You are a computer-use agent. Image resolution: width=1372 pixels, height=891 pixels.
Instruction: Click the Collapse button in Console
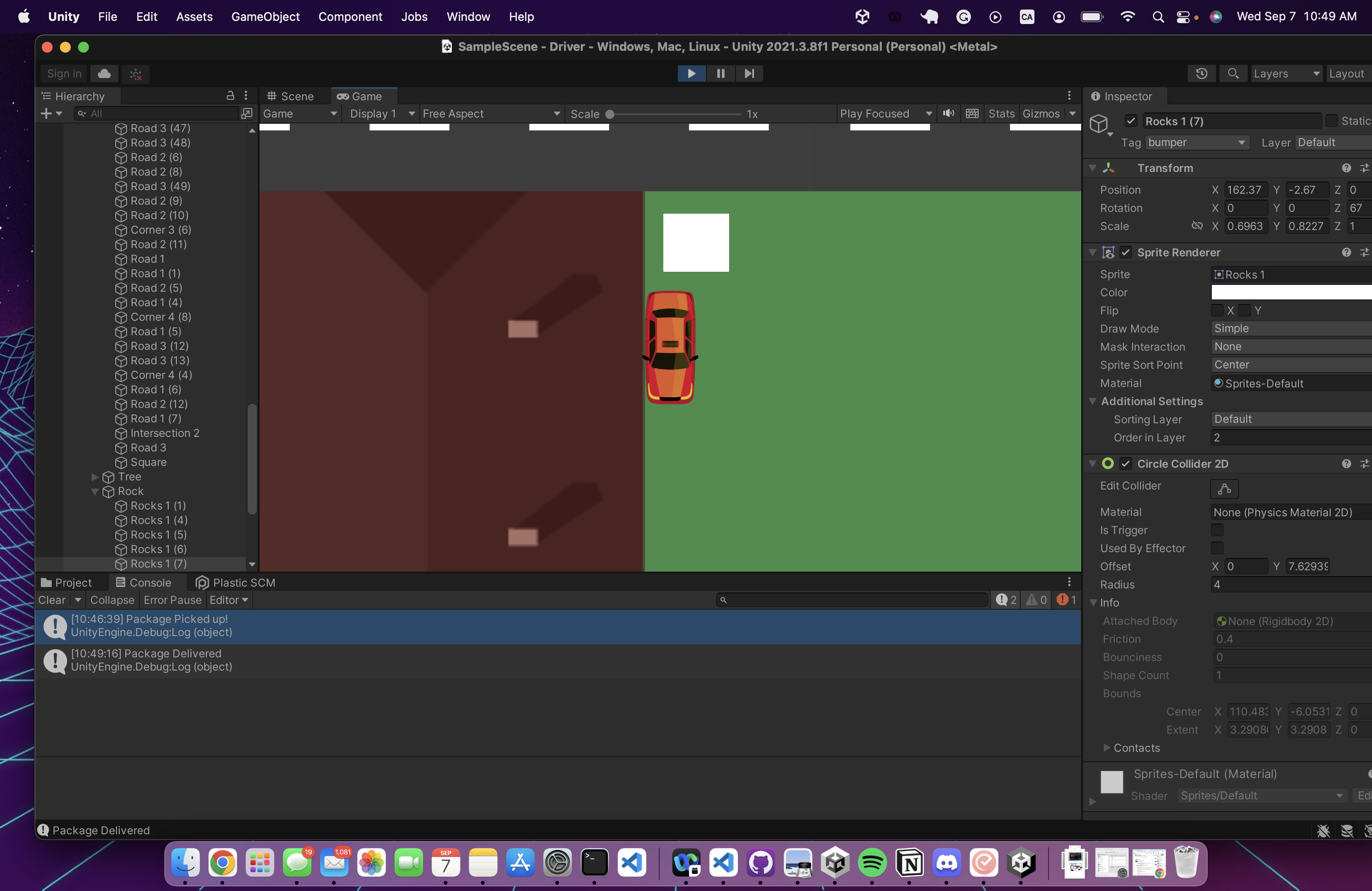(112, 600)
